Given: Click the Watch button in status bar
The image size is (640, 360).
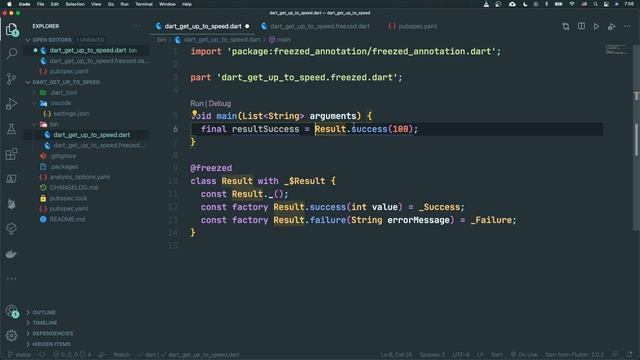Looking at the screenshot, I should click(121, 355).
